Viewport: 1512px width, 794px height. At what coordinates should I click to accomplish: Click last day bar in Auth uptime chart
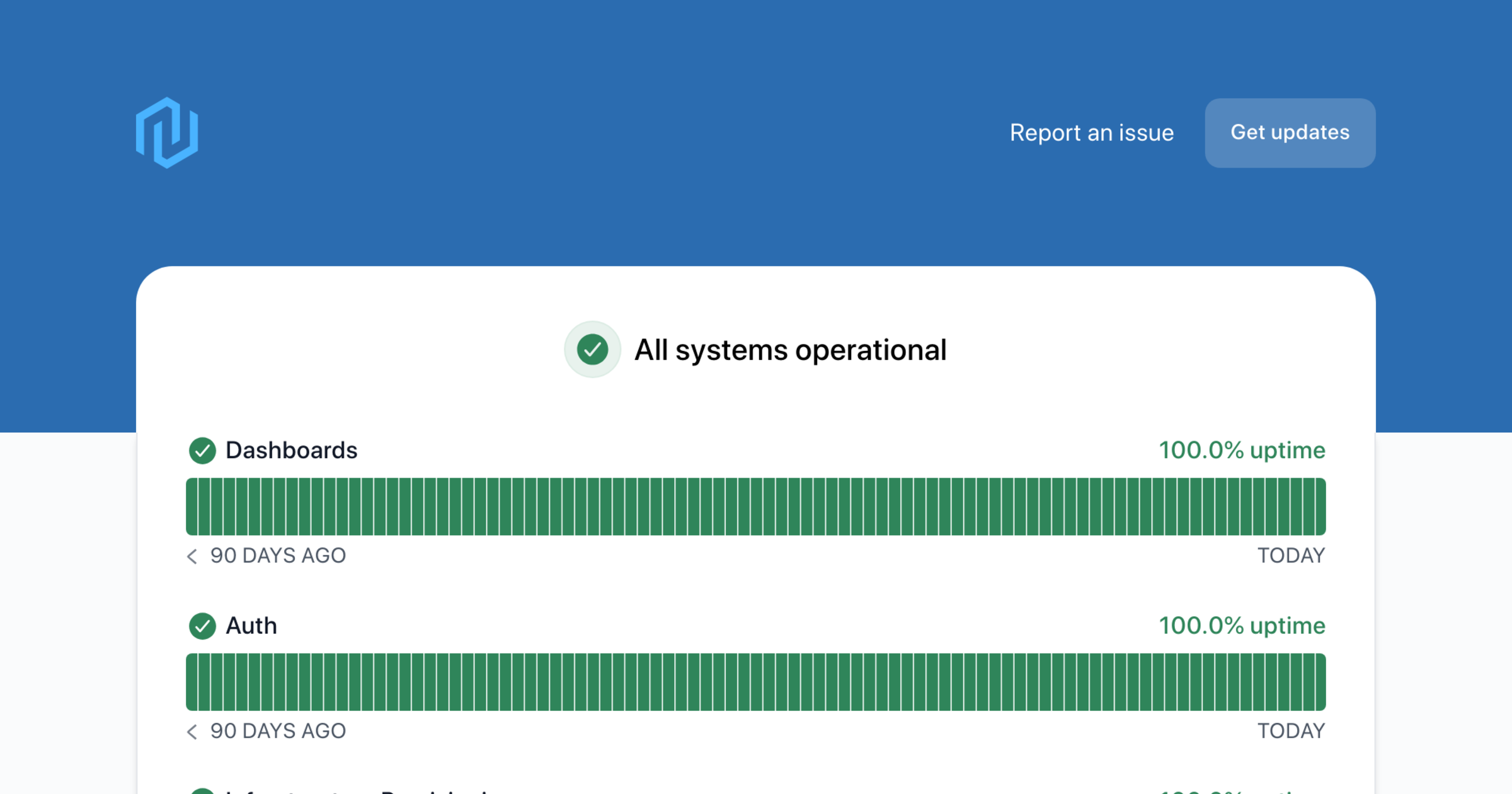pyautogui.click(x=1320, y=682)
